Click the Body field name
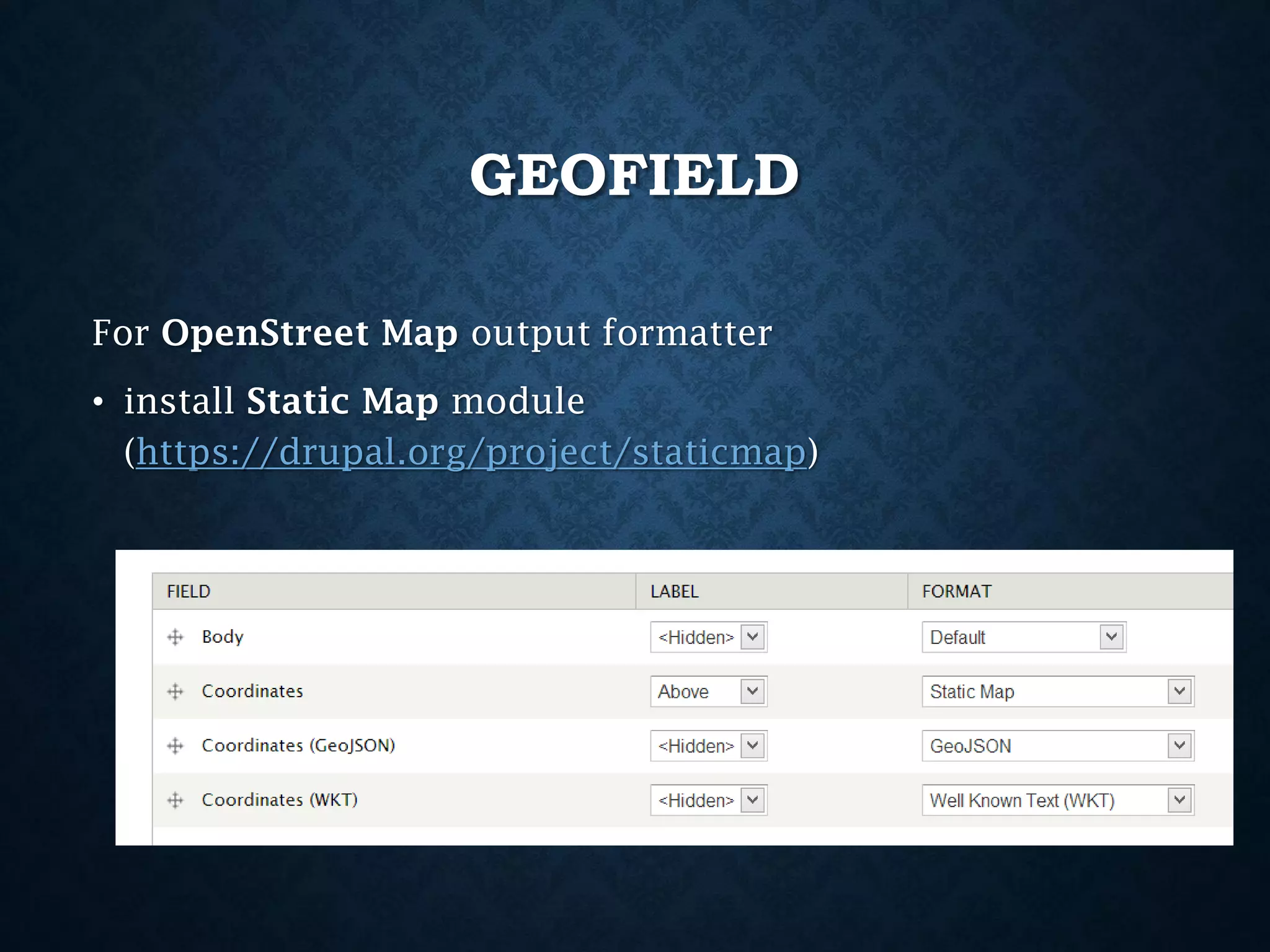This screenshot has height=952, width=1270. (x=223, y=637)
